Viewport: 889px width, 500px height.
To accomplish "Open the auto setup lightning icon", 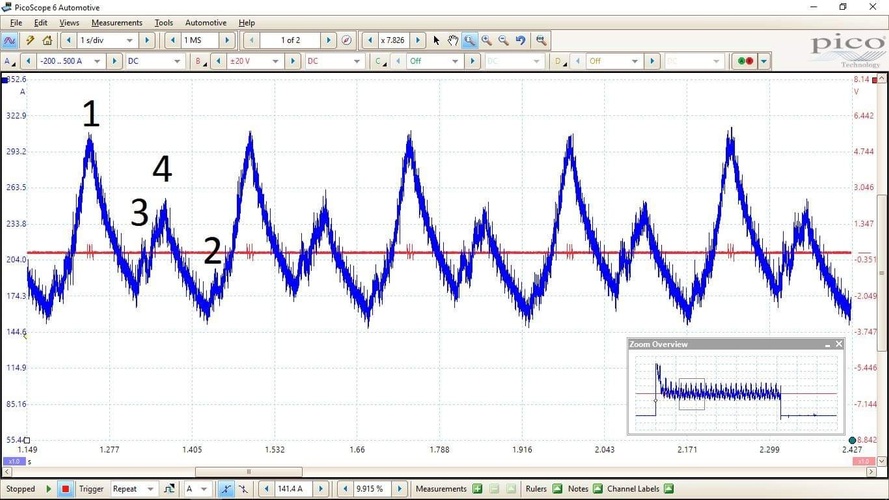I will coord(29,40).
